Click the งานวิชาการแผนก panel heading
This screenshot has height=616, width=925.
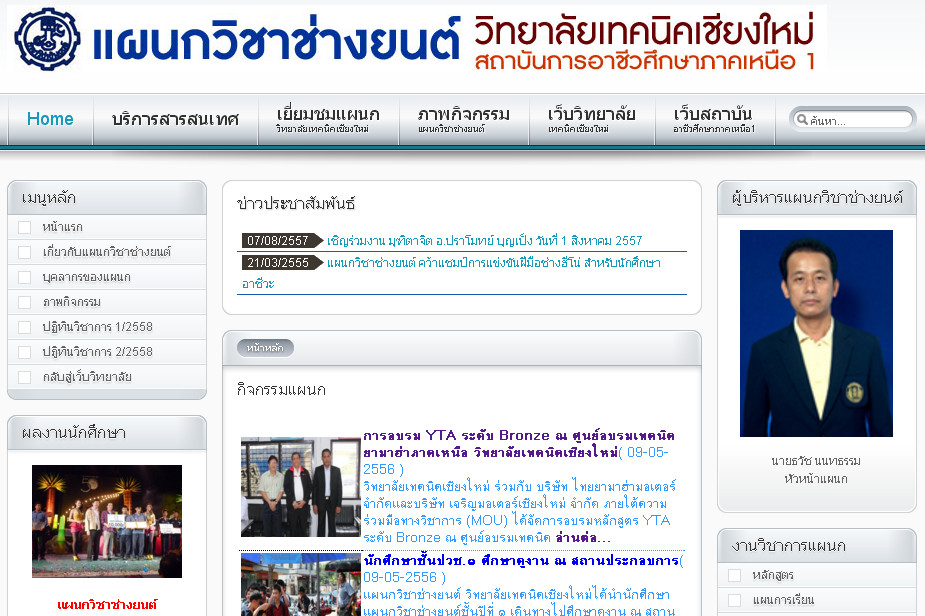coord(789,546)
